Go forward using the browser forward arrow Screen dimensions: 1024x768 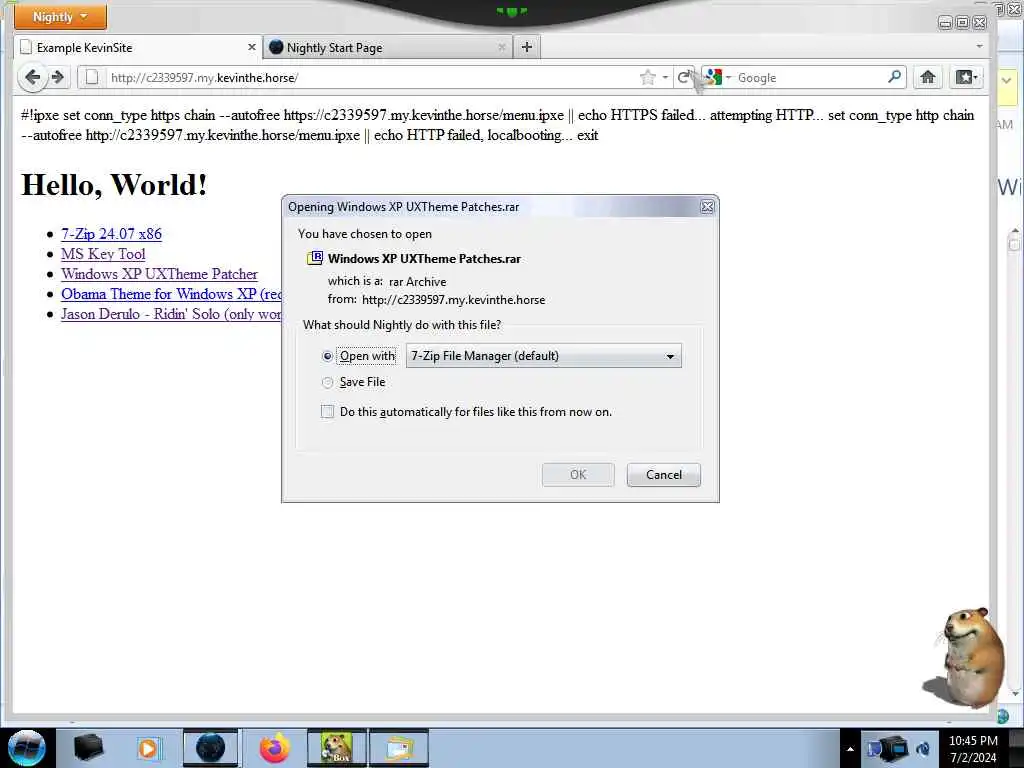point(57,78)
